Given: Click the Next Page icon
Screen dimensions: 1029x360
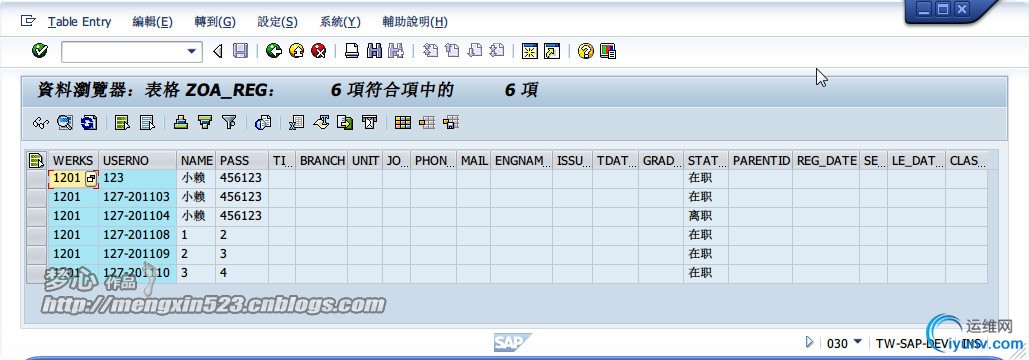Looking at the screenshot, I should [474, 50].
